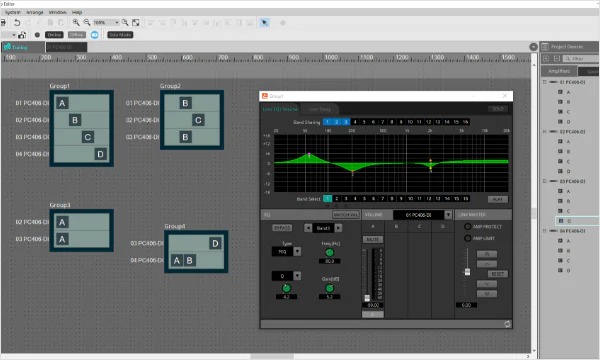This screenshot has width=600, height=360.
Task: Click channel icon A under 01 PC406-DI tree
Action: (x=560, y=92)
